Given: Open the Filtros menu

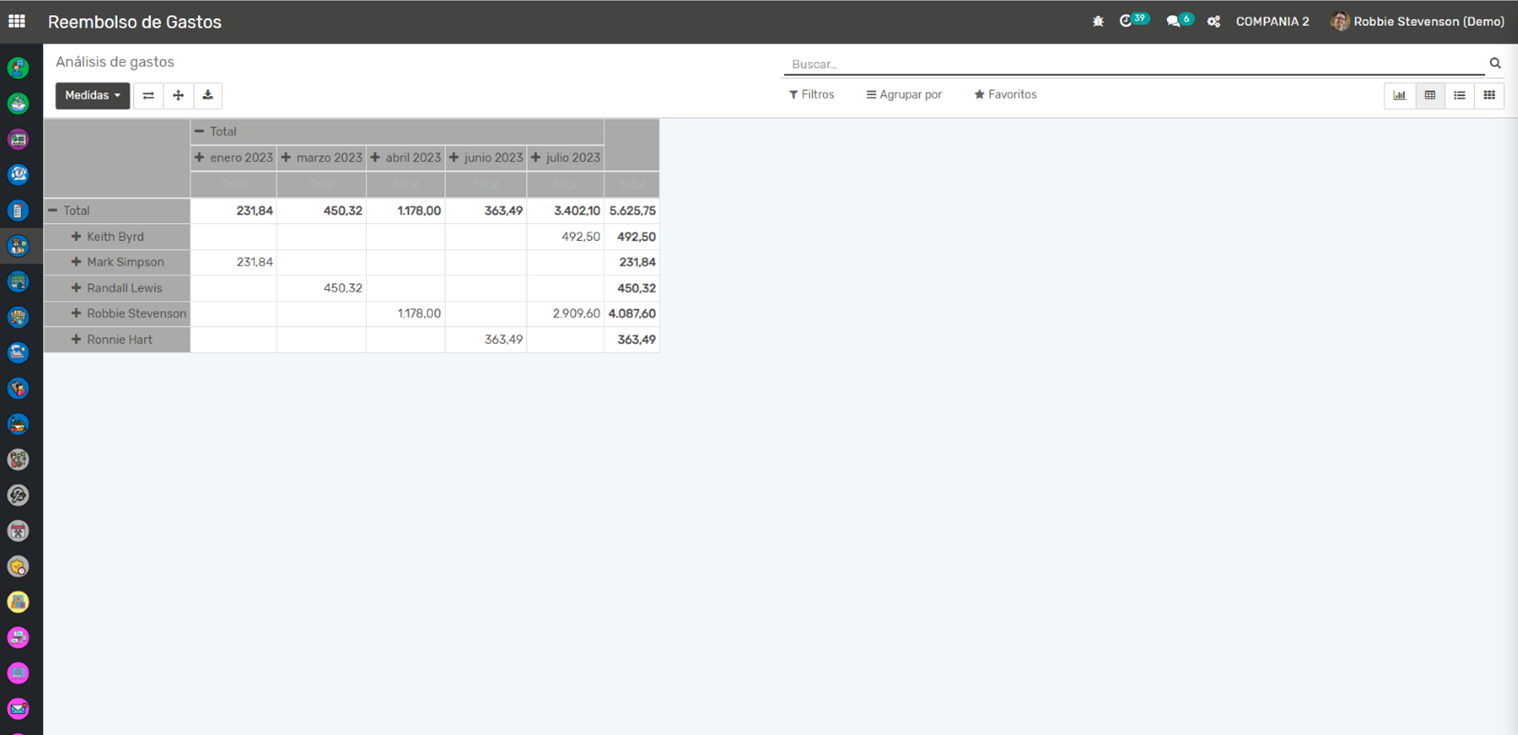Looking at the screenshot, I should tap(811, 95).
